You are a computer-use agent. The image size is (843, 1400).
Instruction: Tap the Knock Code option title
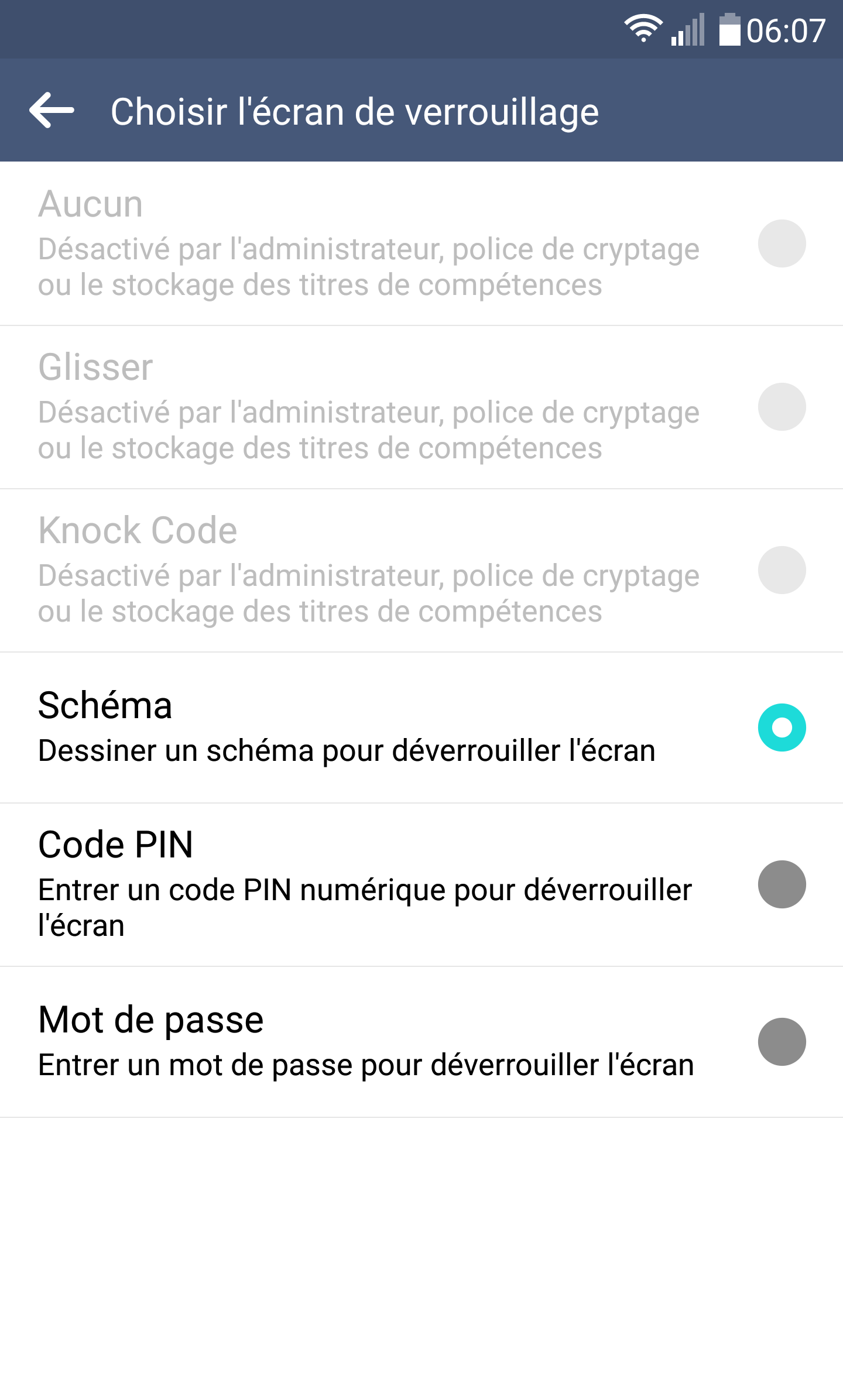coord(138,531)
